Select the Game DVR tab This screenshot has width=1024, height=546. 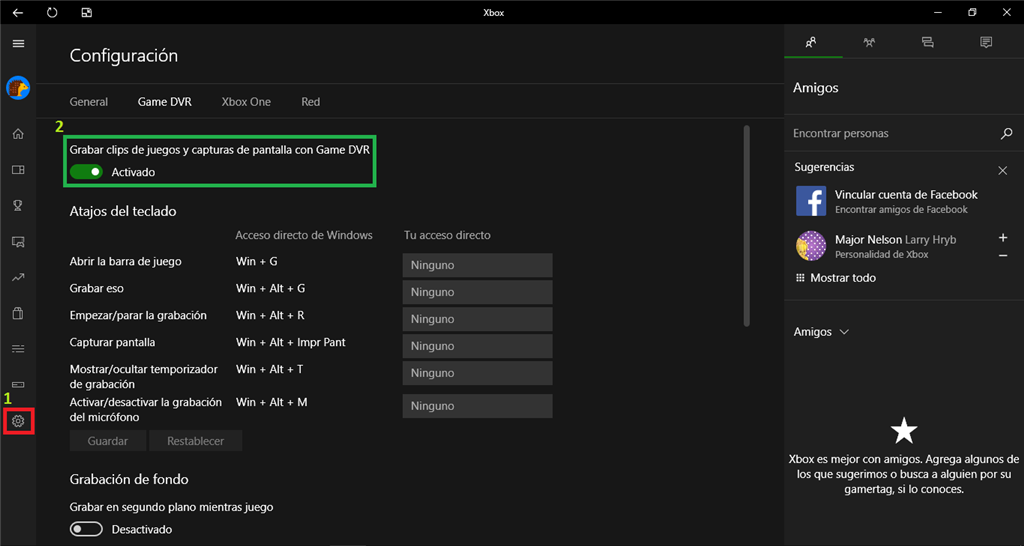pos(165,102)
